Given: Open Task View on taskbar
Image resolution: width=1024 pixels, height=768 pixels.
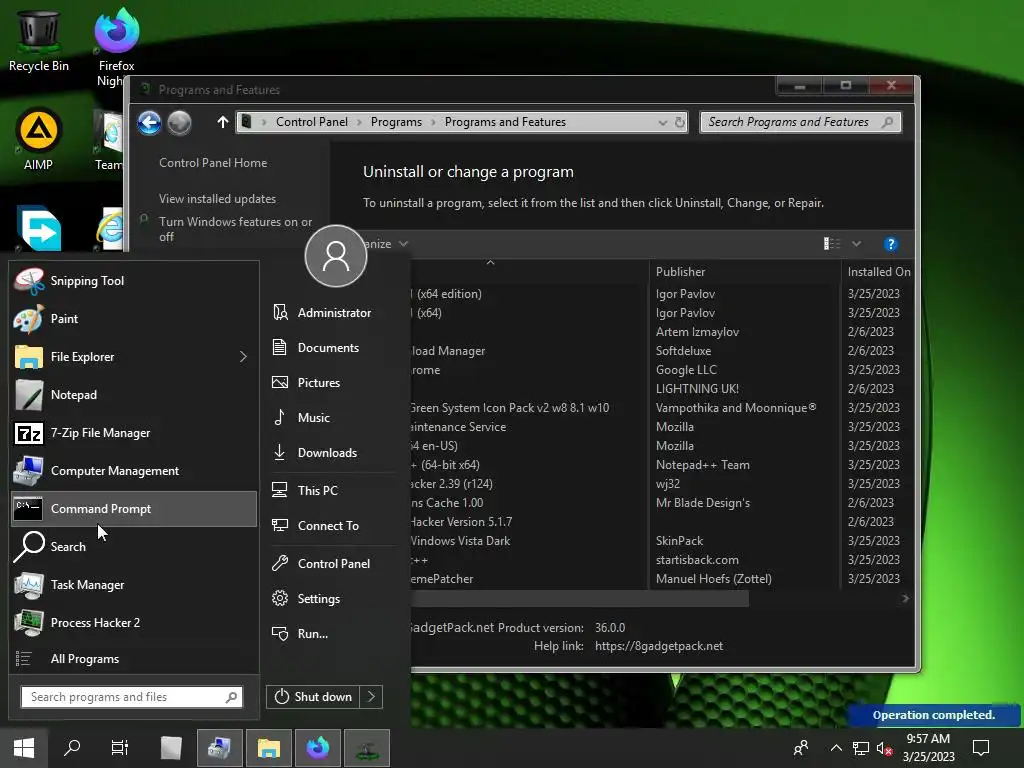Looking at the screenshot, I should click(120, 748).
